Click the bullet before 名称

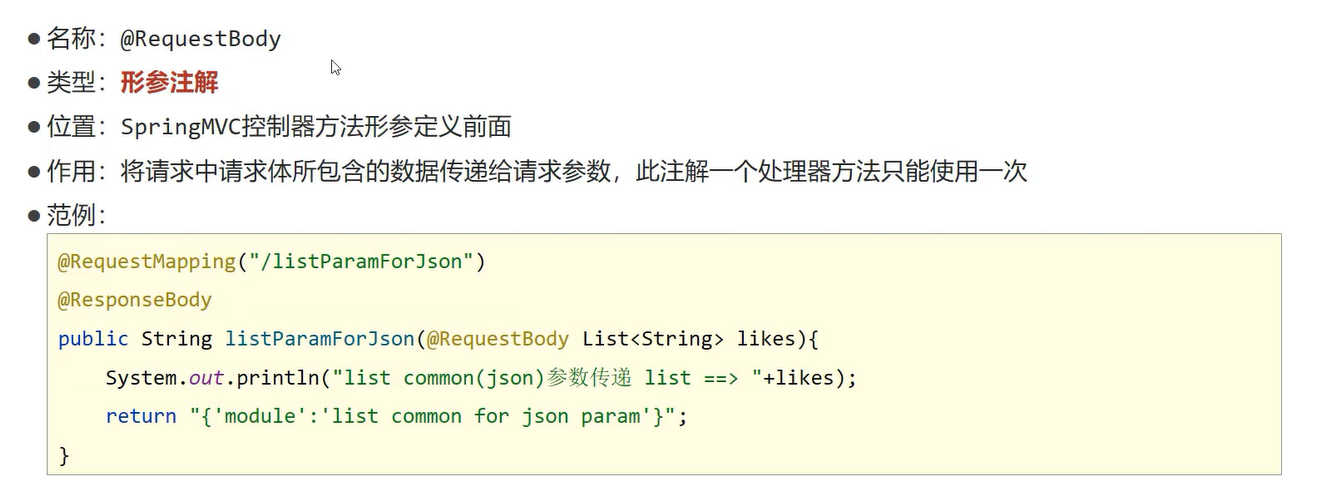[34, 39]
